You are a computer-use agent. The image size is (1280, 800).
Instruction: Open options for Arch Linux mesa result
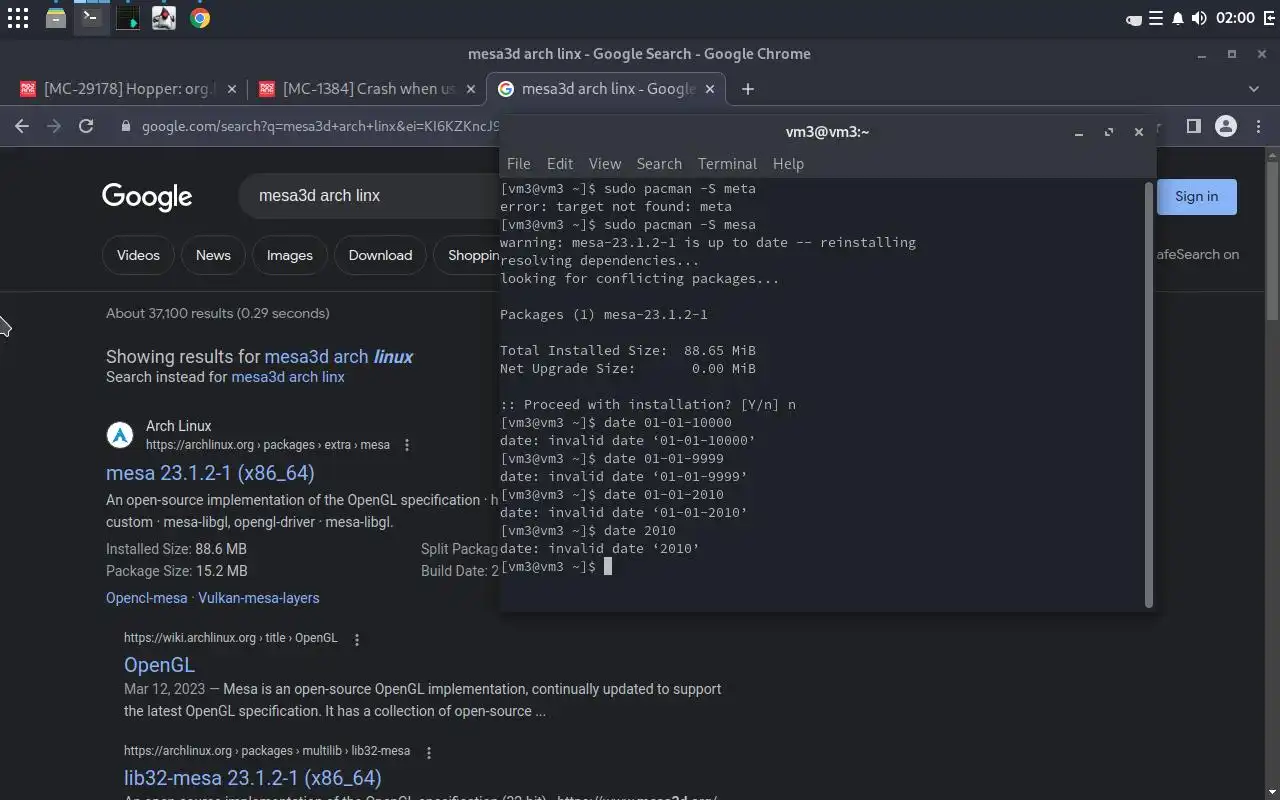click(407, 445)
